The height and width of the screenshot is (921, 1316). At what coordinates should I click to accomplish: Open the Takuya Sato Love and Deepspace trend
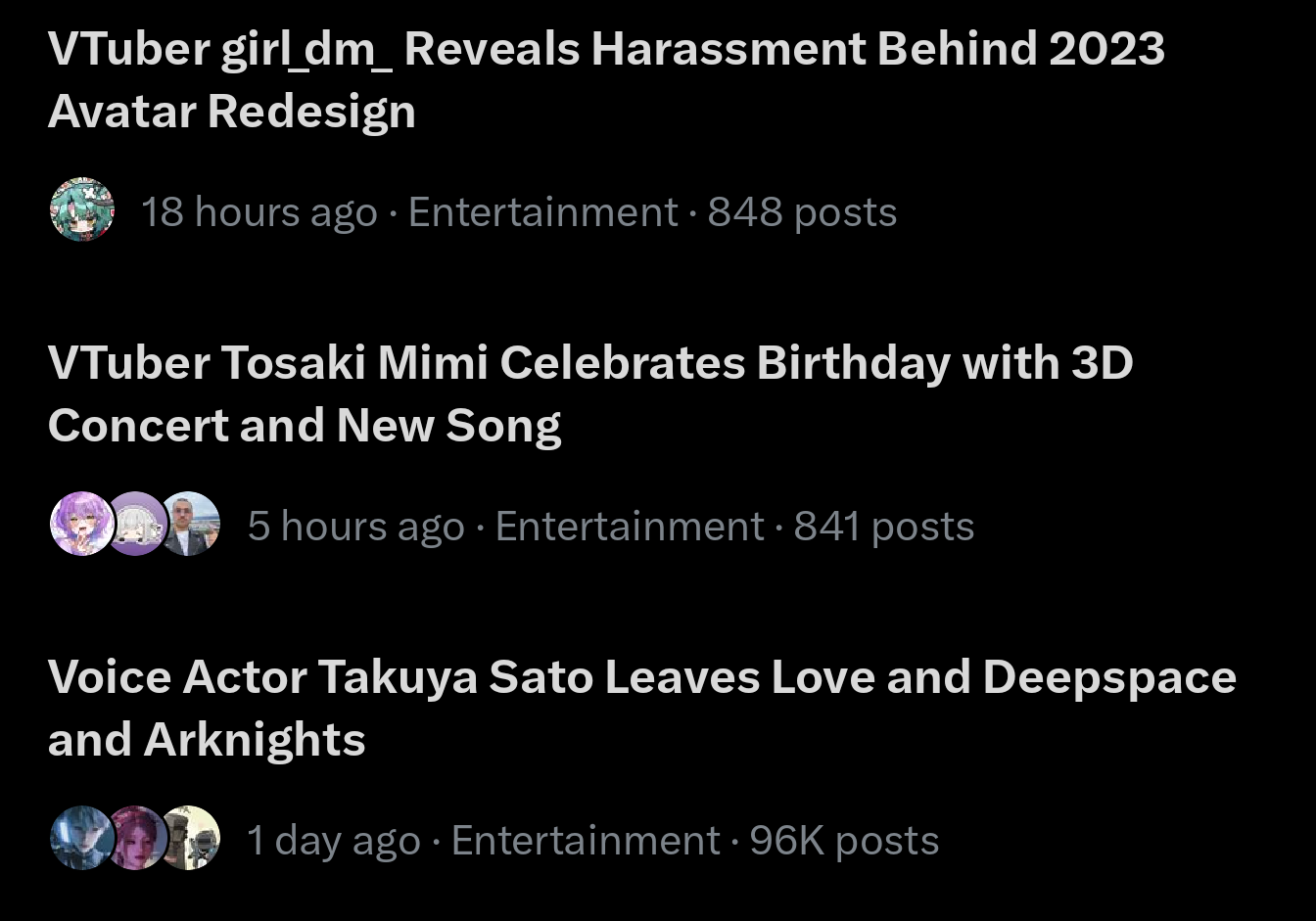(x=641, y=678)
